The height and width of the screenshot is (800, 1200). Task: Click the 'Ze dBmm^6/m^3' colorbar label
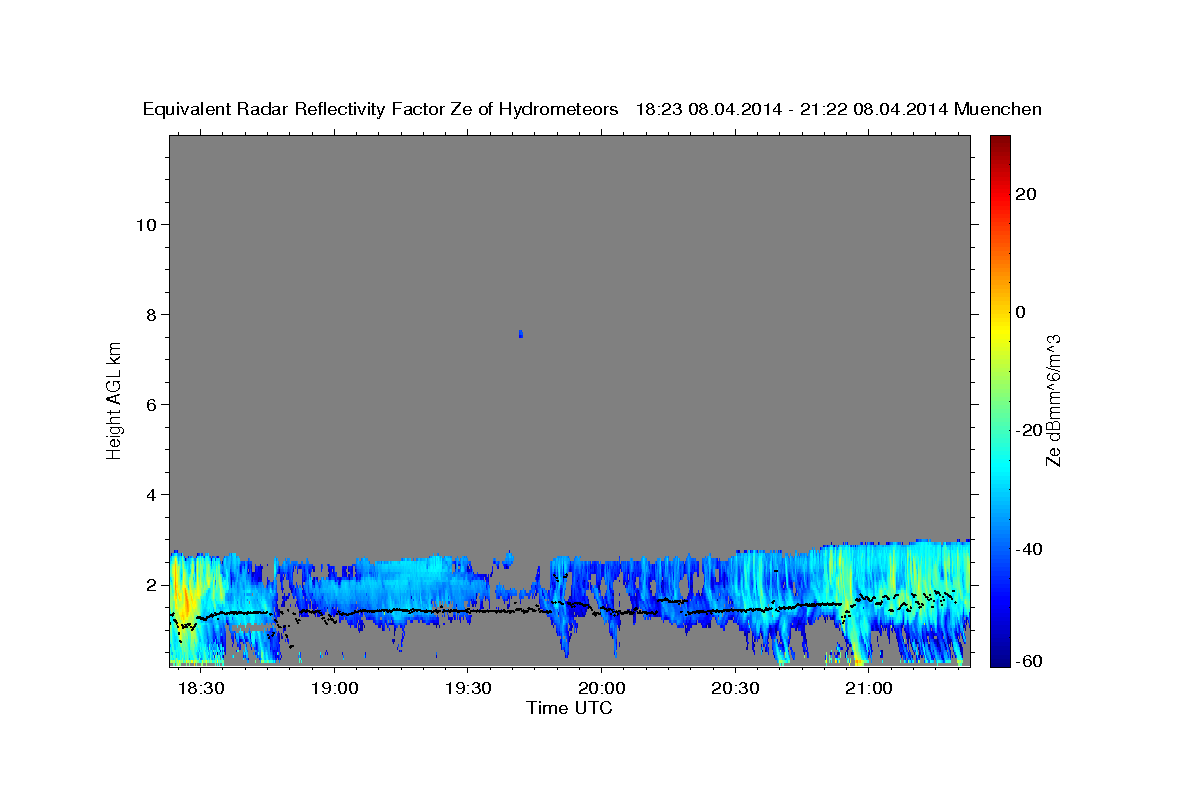pos(1053,400)
